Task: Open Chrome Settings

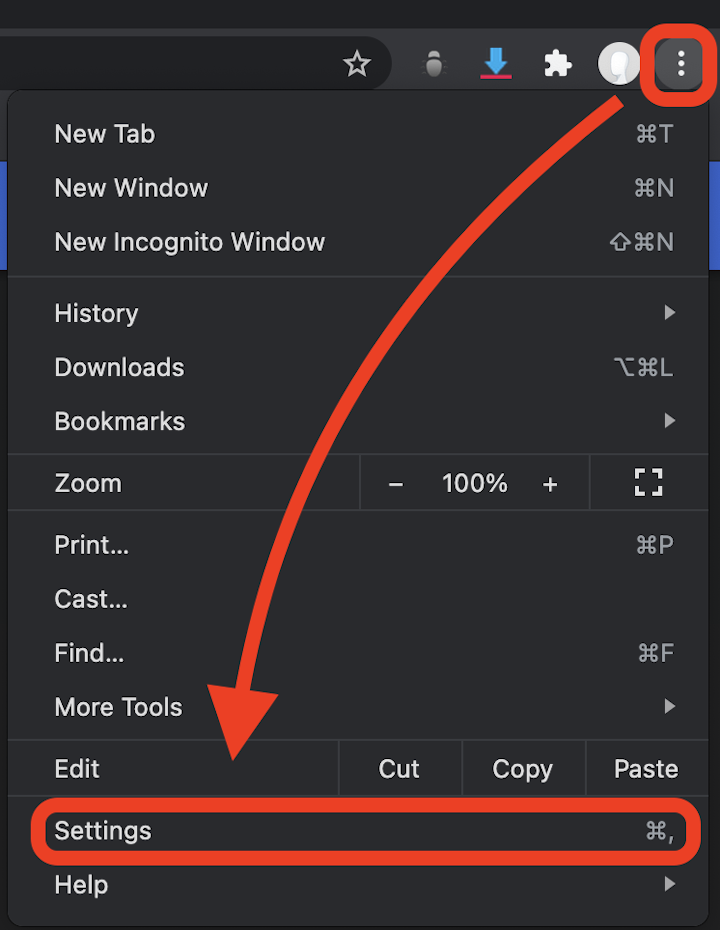Action: coord(103,830)
